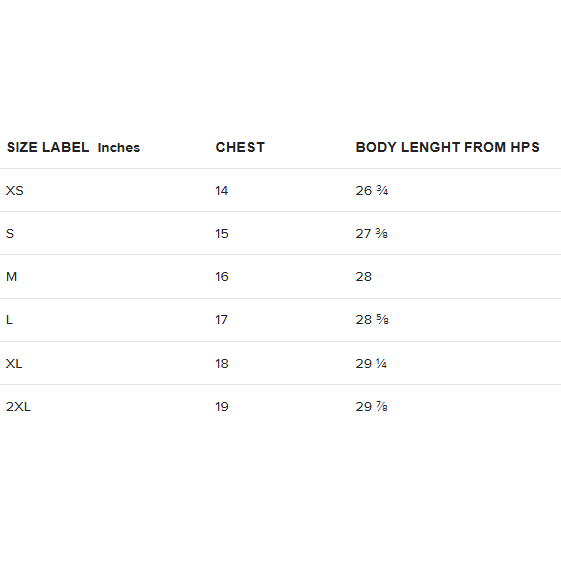Select body length 29 ⅞

tap(372, 406)
